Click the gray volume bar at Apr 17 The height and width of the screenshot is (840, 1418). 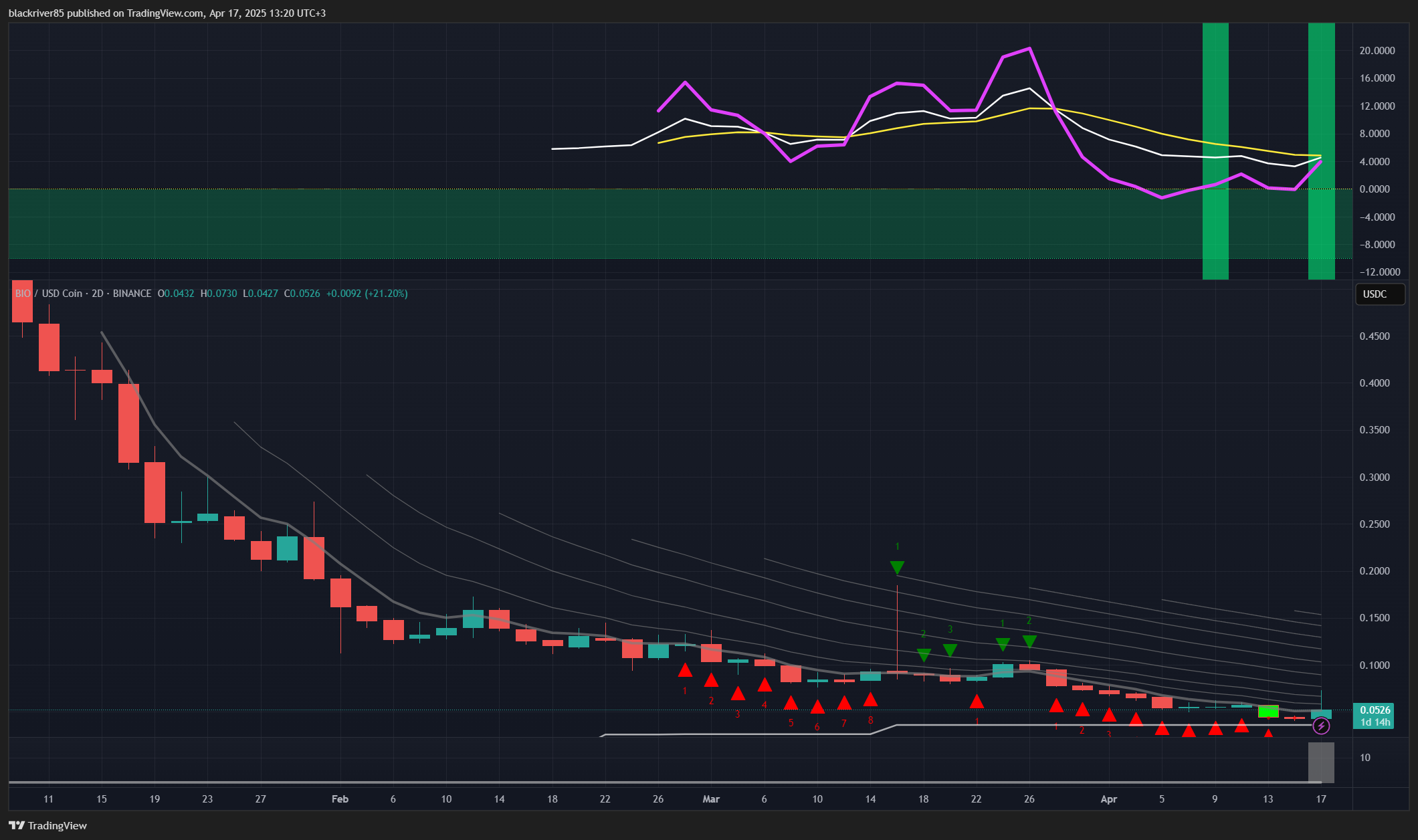[x=1321, y=762]
